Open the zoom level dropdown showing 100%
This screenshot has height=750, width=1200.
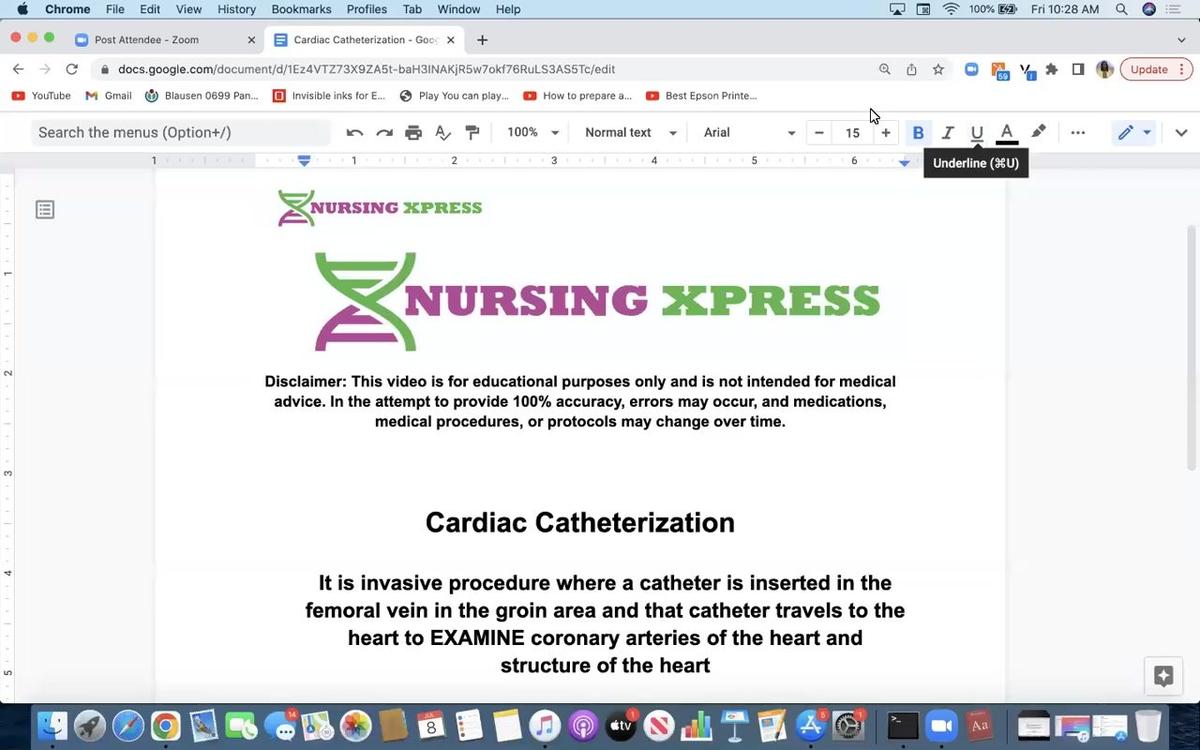(x=533, y=132)
